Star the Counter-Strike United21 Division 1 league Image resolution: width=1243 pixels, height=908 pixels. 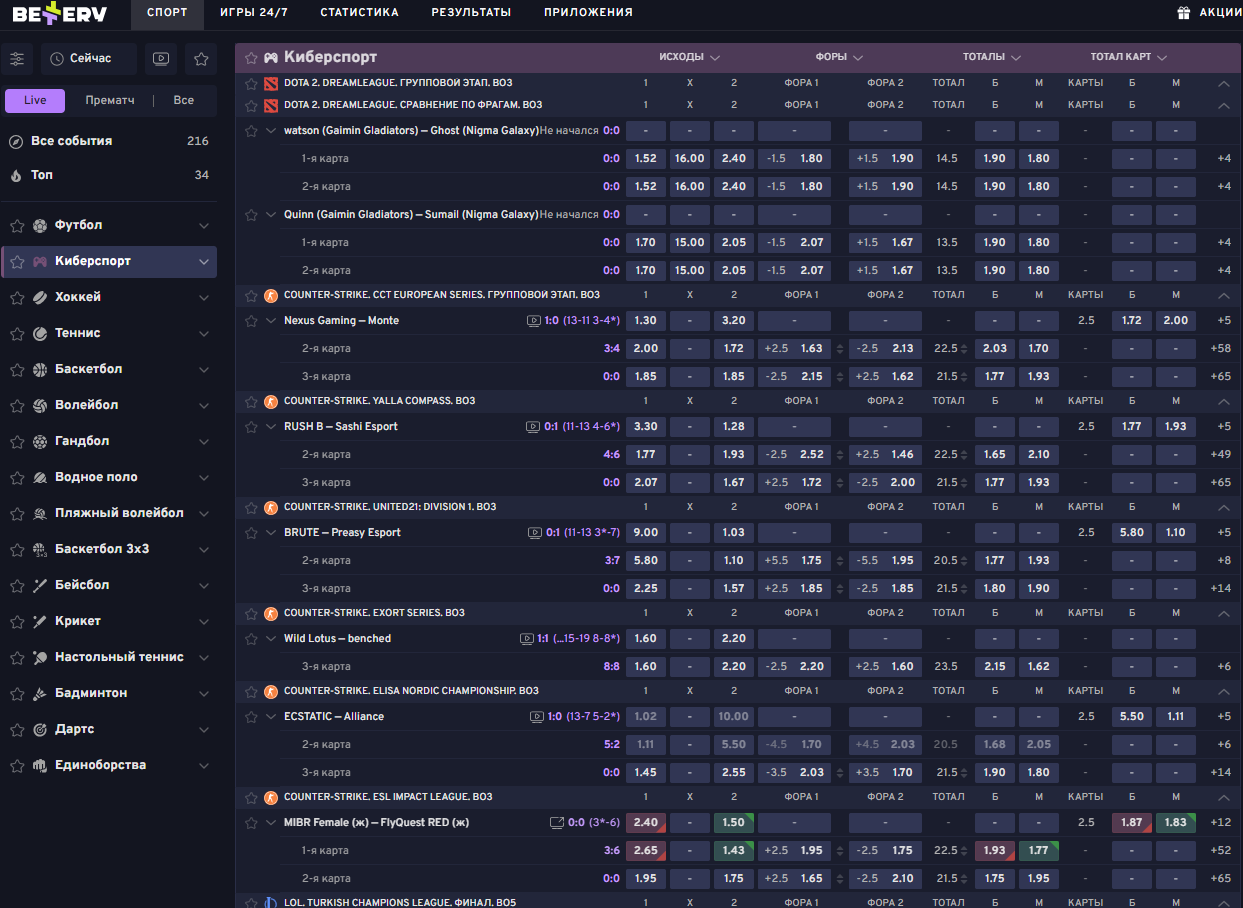[x=251, y=507]
